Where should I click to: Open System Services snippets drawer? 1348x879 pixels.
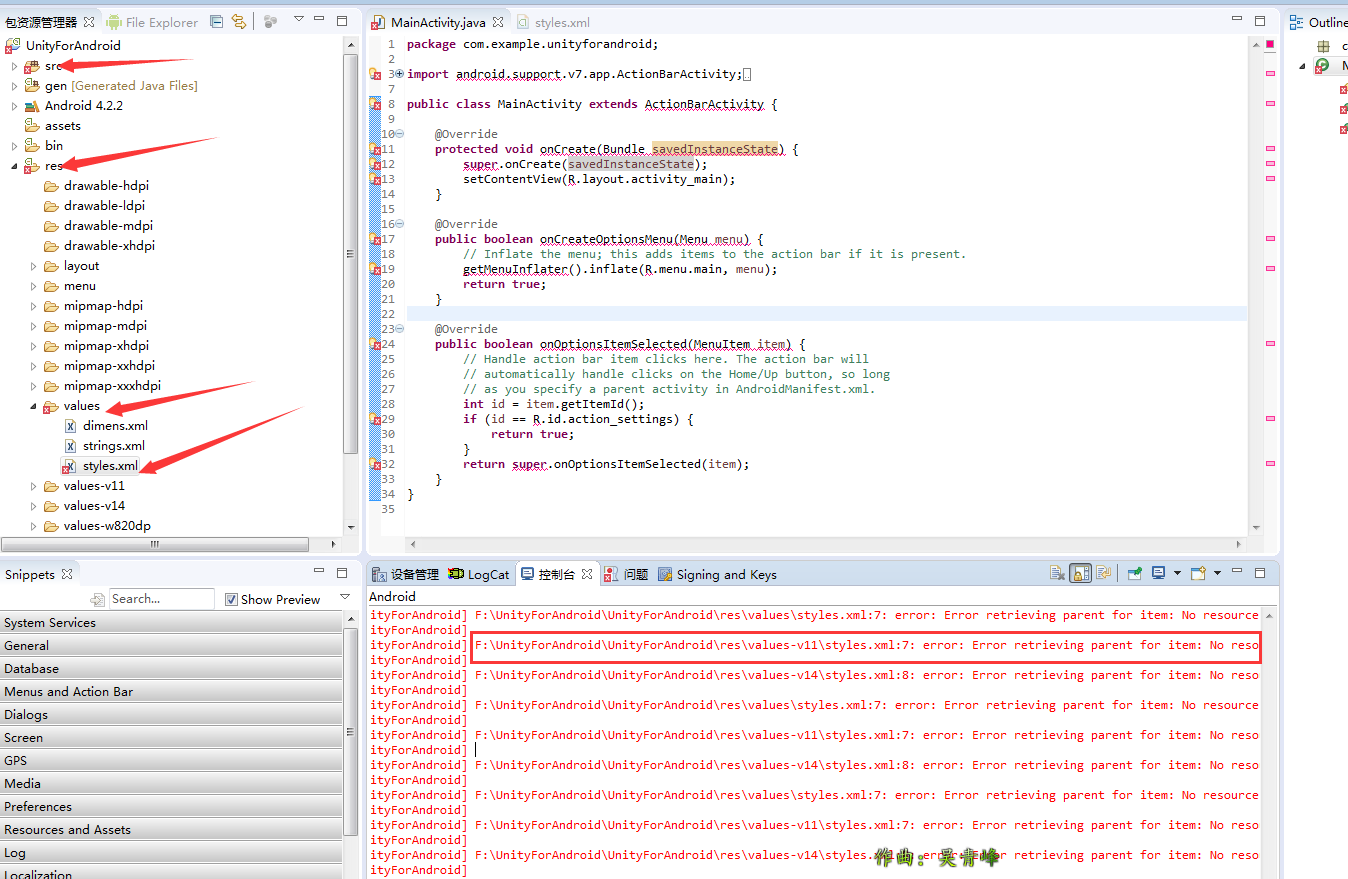click(x=171, y=622)
